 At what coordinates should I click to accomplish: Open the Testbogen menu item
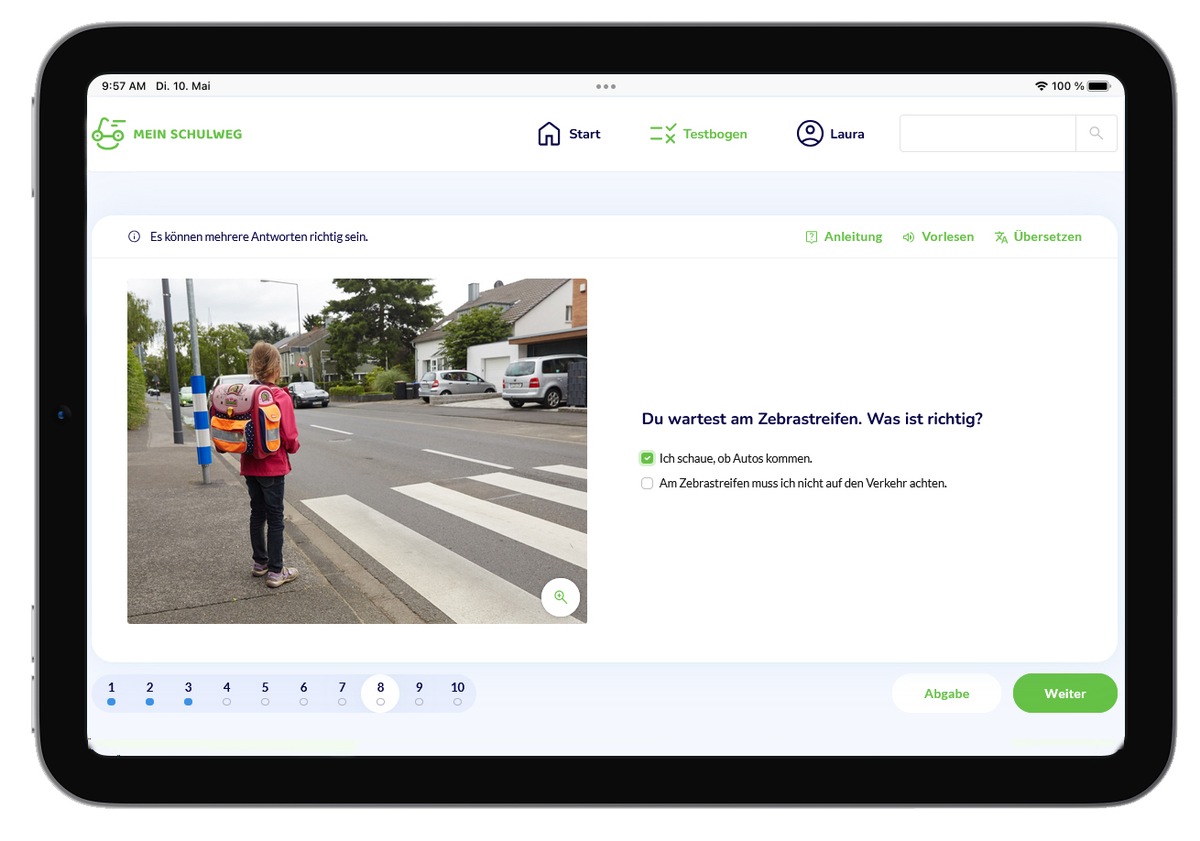pyautogui.click(x=698, y=134)
